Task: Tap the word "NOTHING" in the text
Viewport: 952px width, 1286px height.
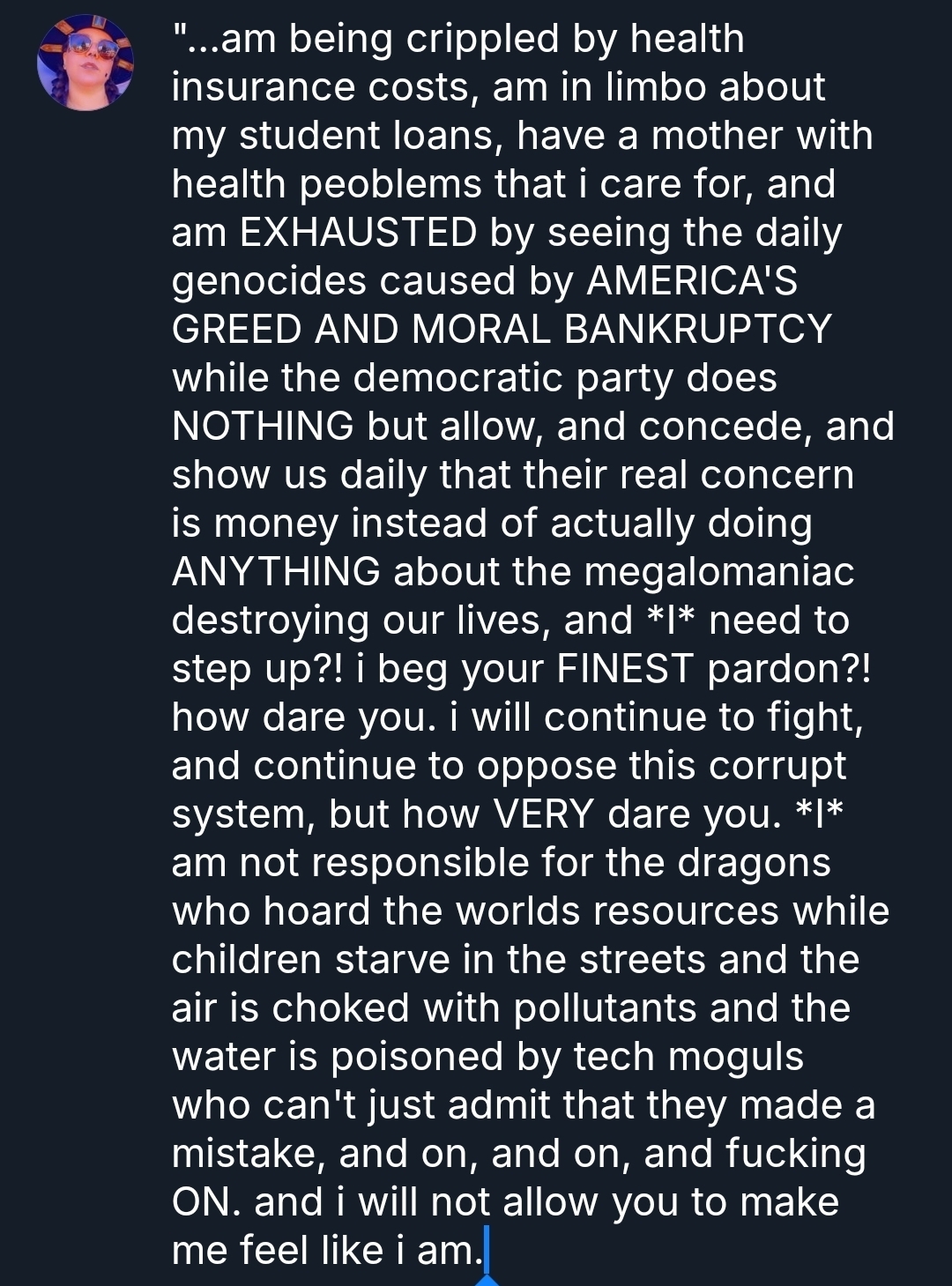Action: tap(263, 427)
